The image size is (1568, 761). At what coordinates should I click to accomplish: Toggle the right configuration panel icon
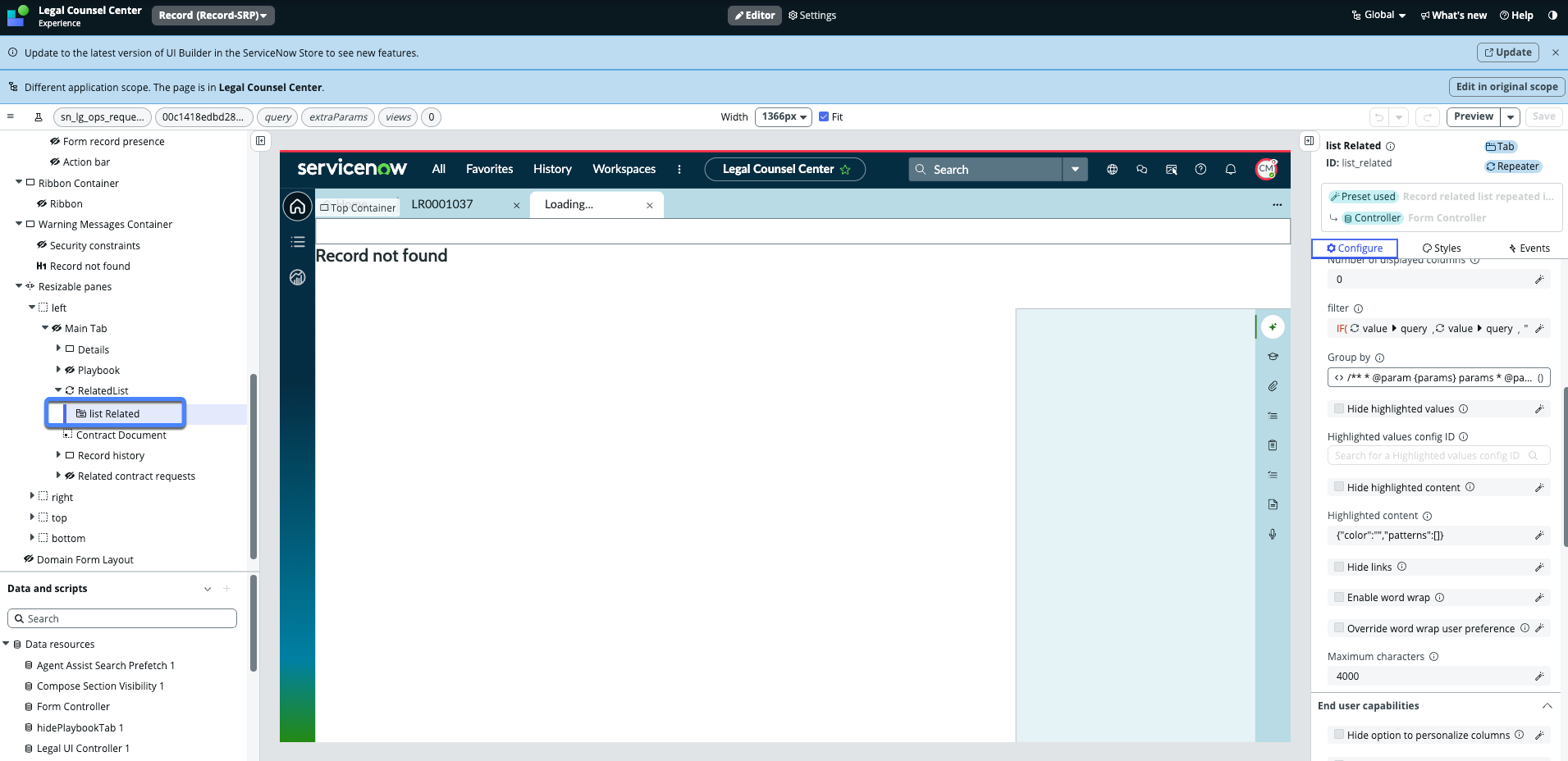(1309, 141)
